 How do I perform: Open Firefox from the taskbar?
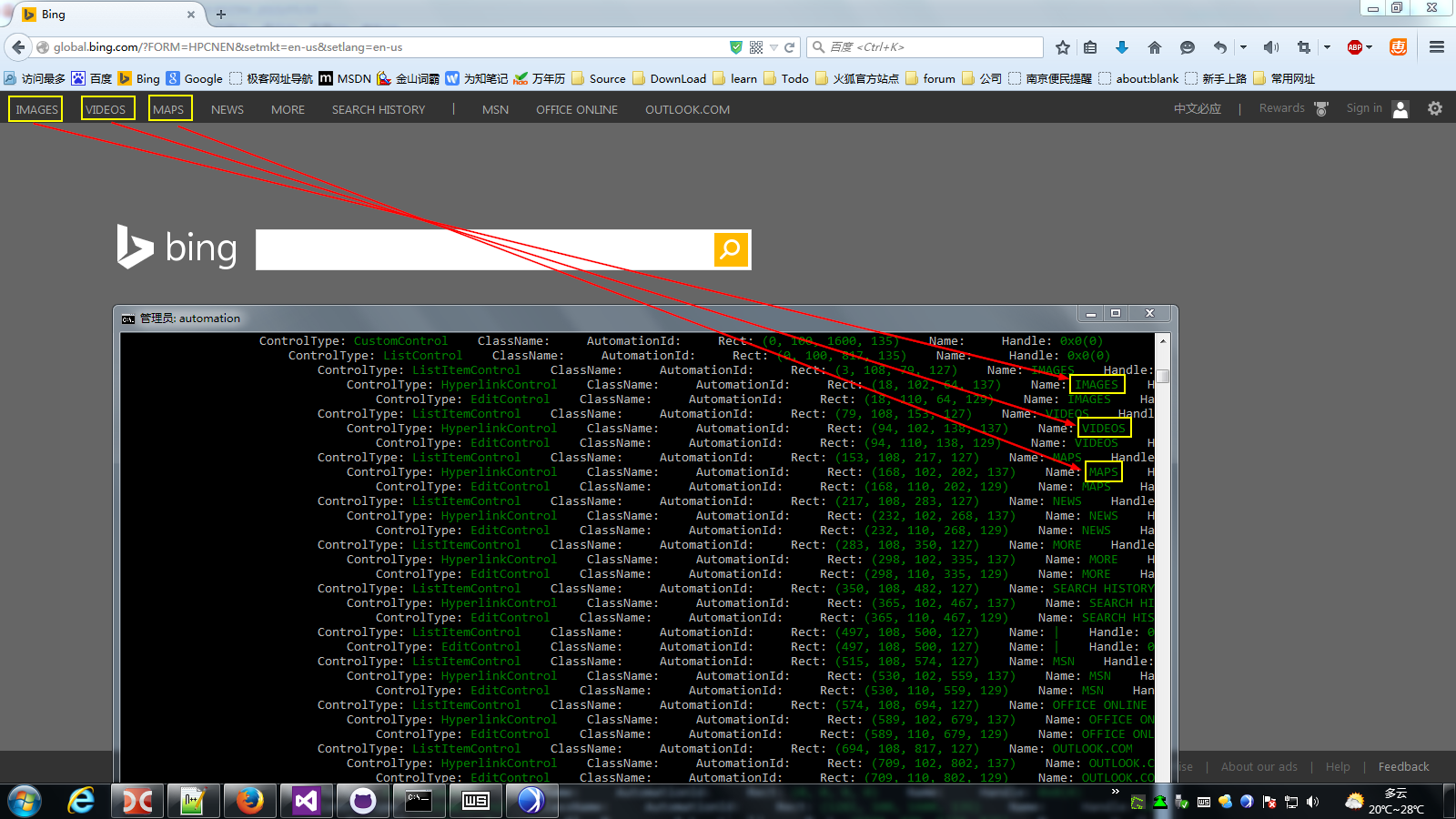coord(249,801)
